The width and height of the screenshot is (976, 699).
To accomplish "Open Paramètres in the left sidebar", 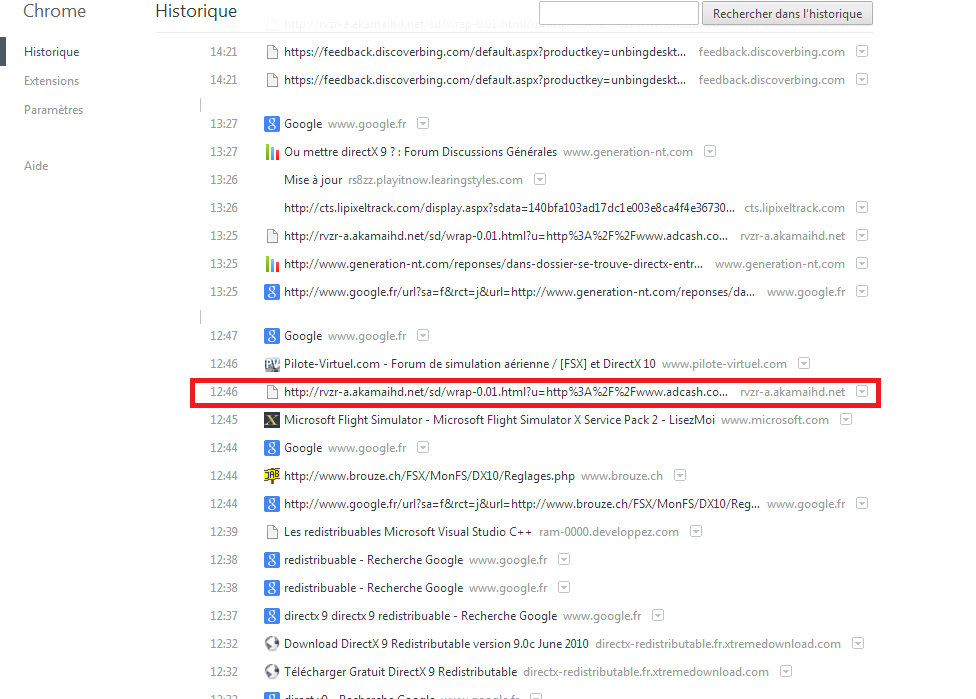I will 54,110.
